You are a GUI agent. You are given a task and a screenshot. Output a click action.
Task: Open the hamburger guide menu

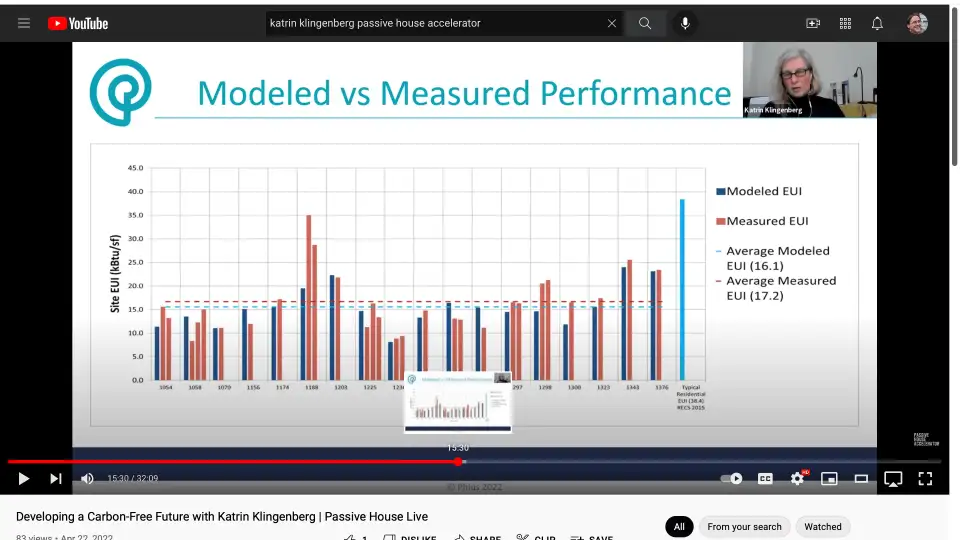coord(24,23)
